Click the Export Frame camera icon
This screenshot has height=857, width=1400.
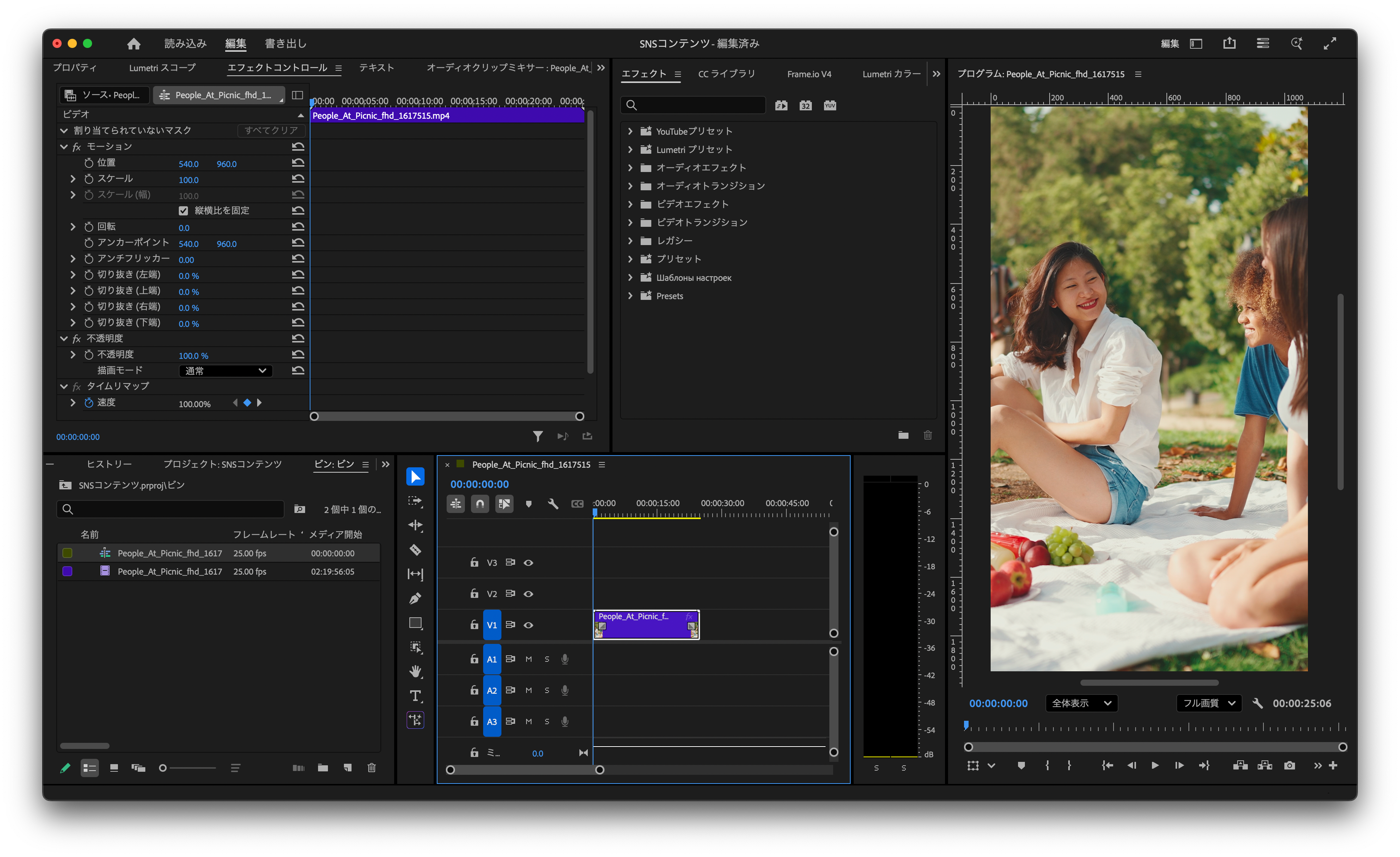(x=1289, y=766)
